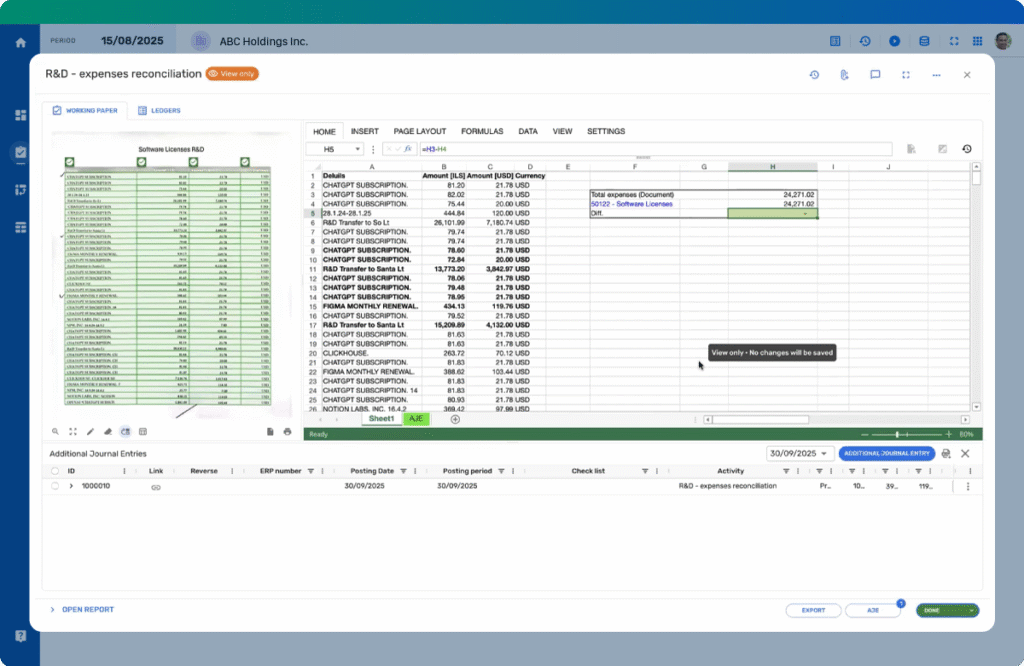
Task: Check the select-all checkbox in ID header
Action: pos(53,470)
